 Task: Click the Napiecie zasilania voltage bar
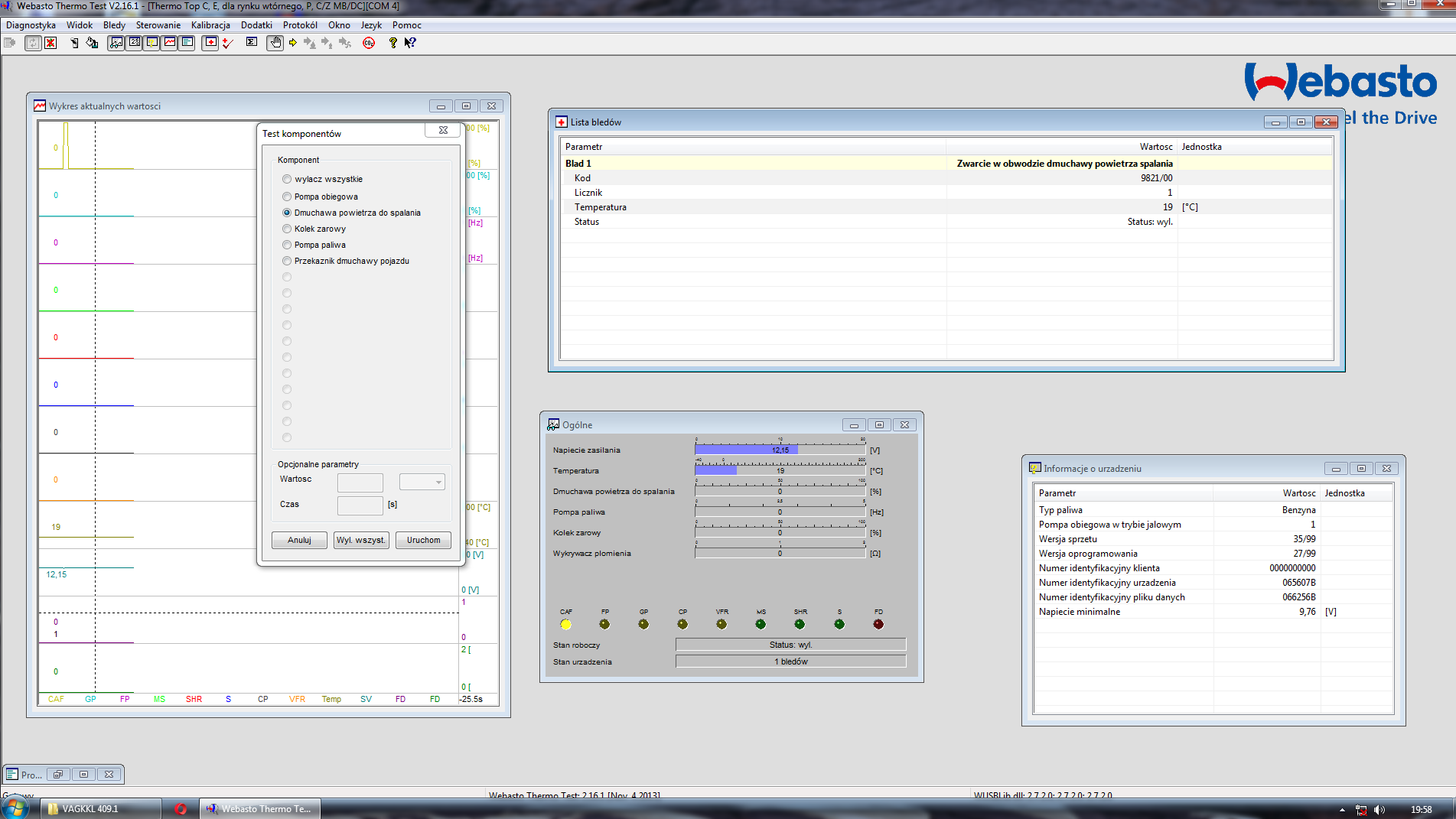point(780,450)
